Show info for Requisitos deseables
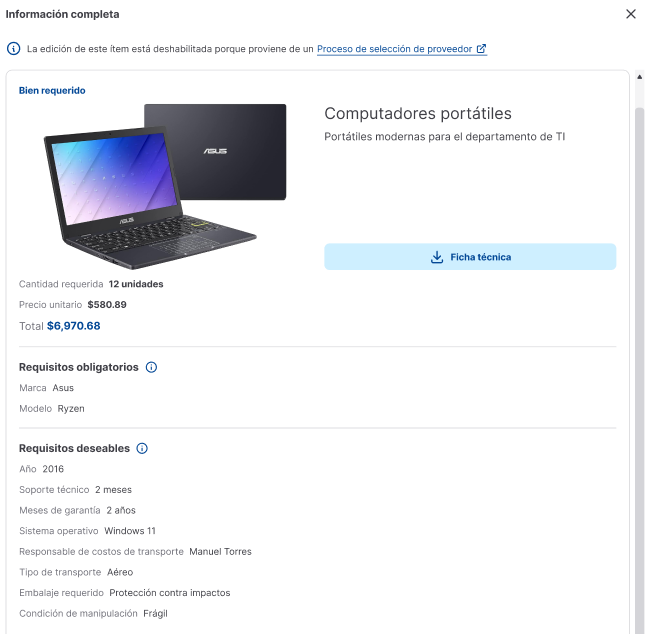 pyautogui.click(x=142, y=448)
